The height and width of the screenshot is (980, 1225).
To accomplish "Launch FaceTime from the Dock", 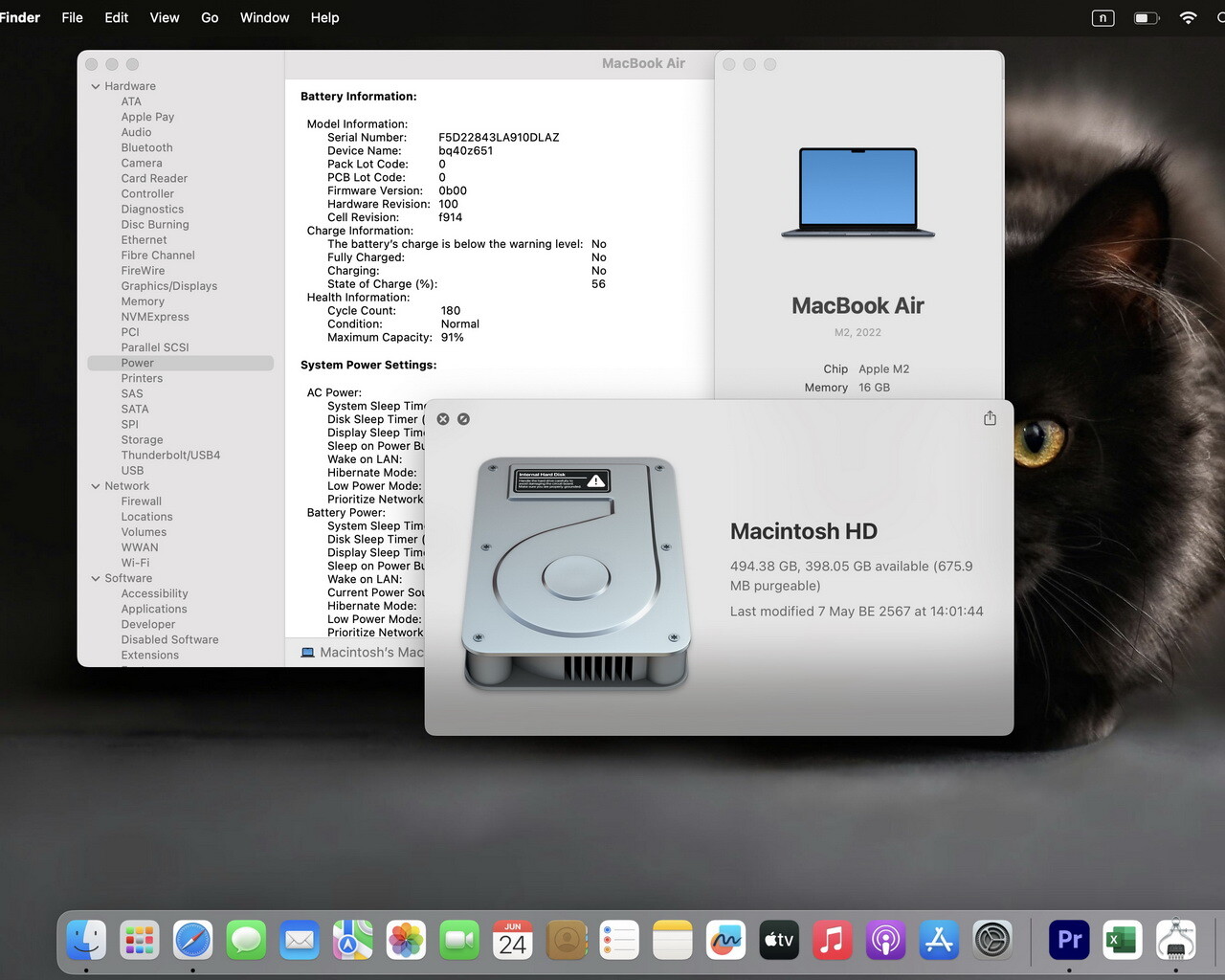I will pyautogui.click(x=459, y=940).
